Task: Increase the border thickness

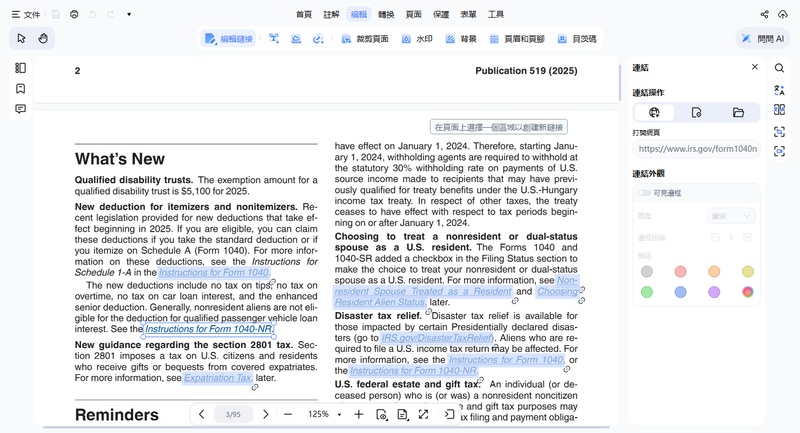Action: (747, 237)
